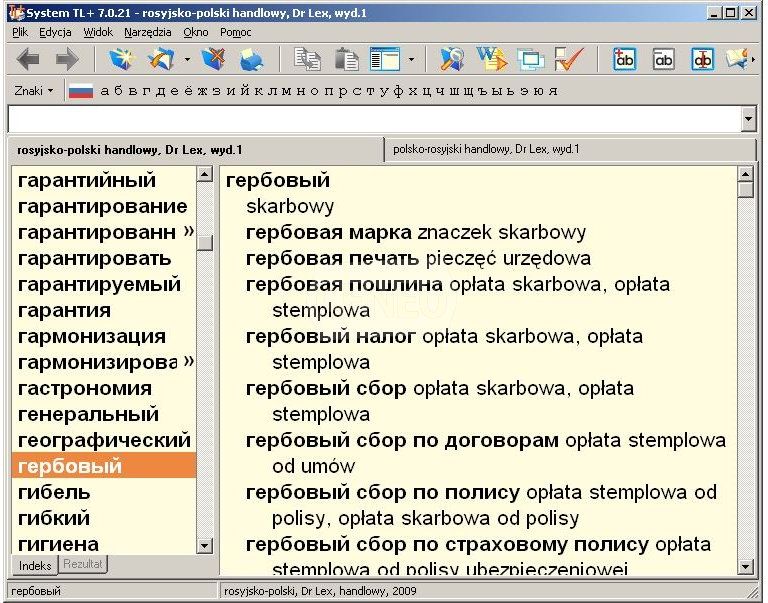Select the word гарантия in index list
The image size is (768, 603).
point(64,310)
